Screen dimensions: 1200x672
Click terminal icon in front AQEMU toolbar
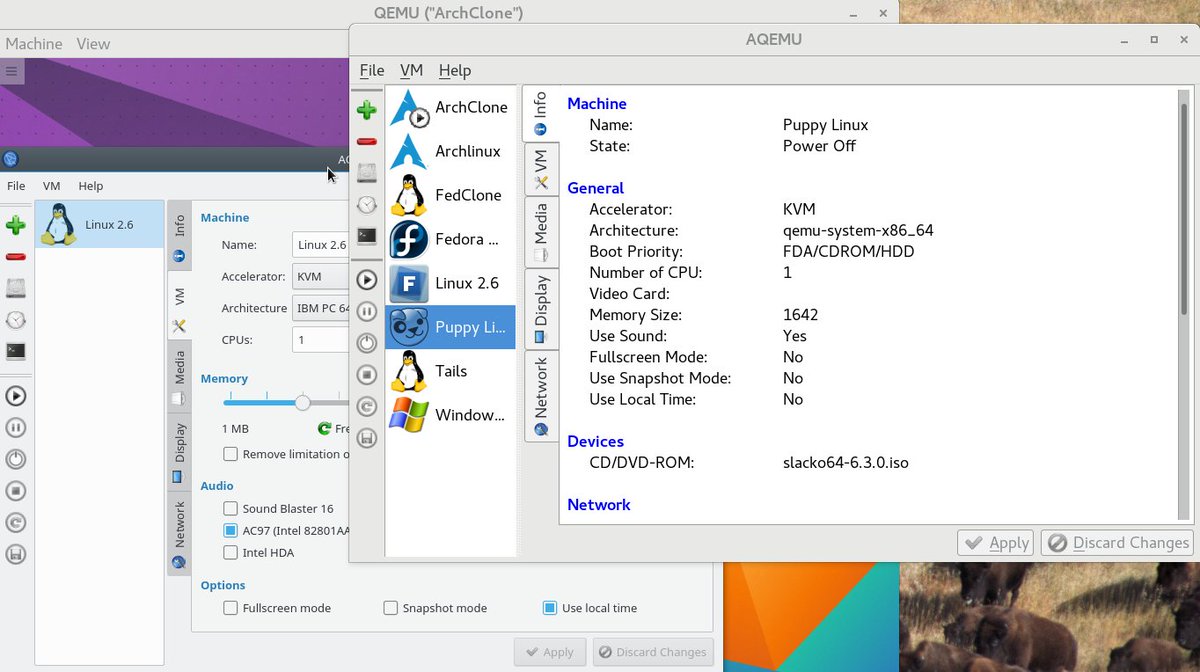coord(367,236)
